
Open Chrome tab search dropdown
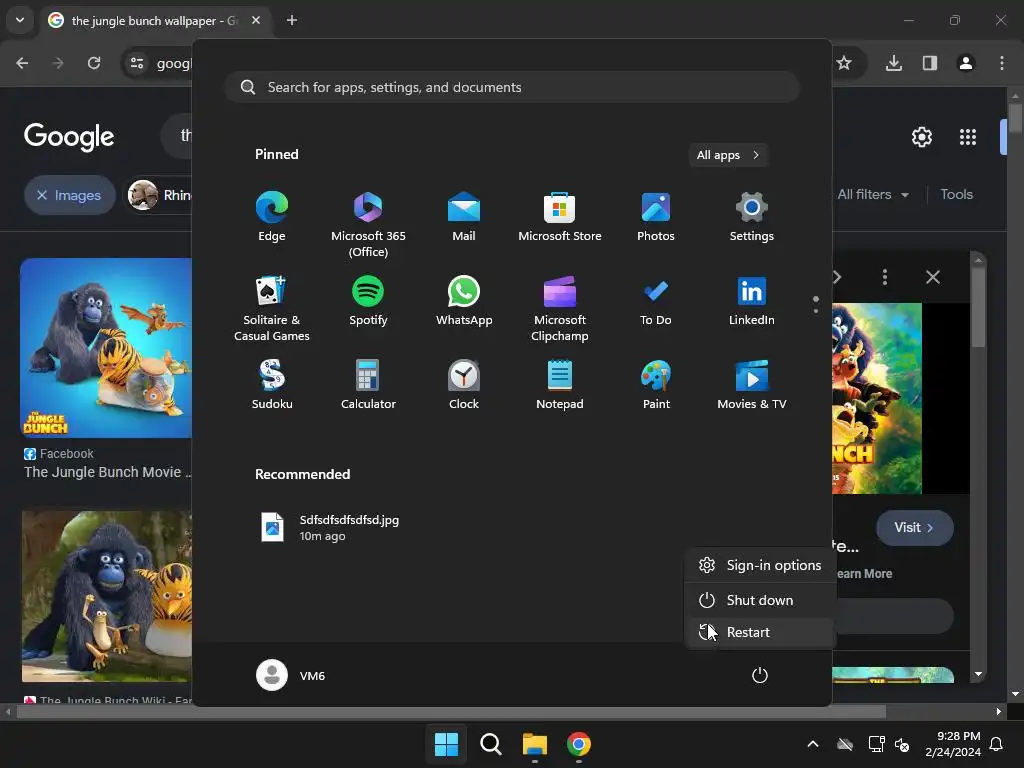20,20
